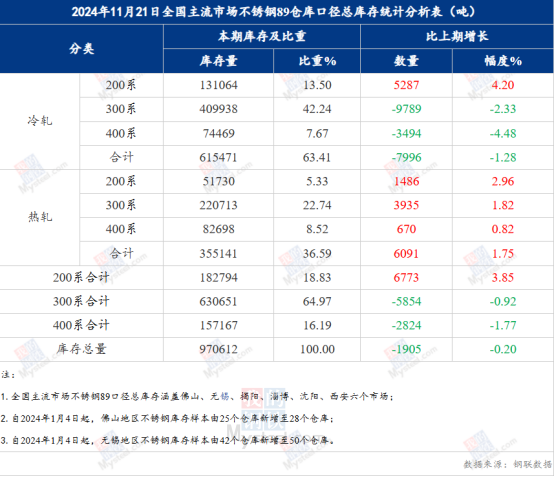This screenshot has width=554, height=477.
Task: Click the 数据来源：钢联数据 source text
Action: click(507, 464)
